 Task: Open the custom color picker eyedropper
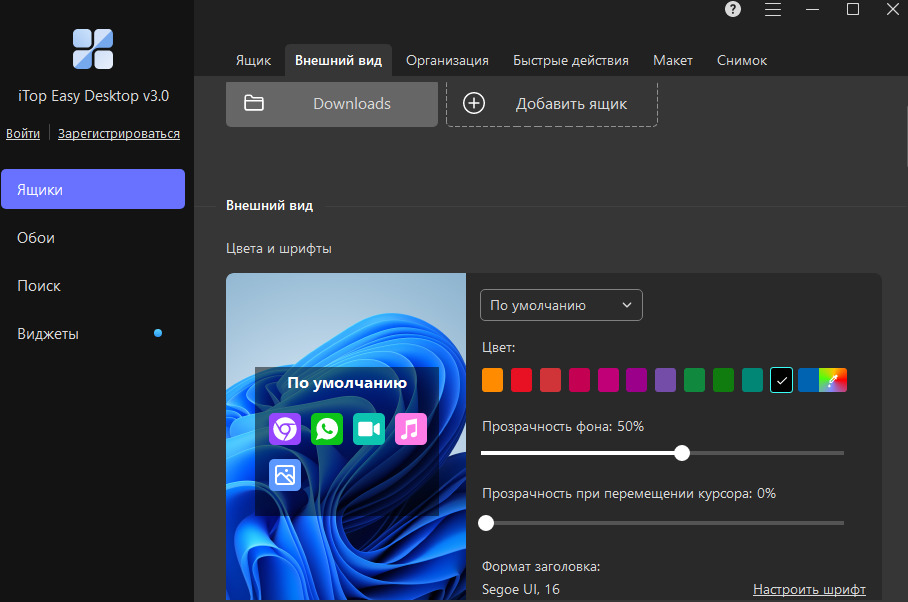(833, 380)
